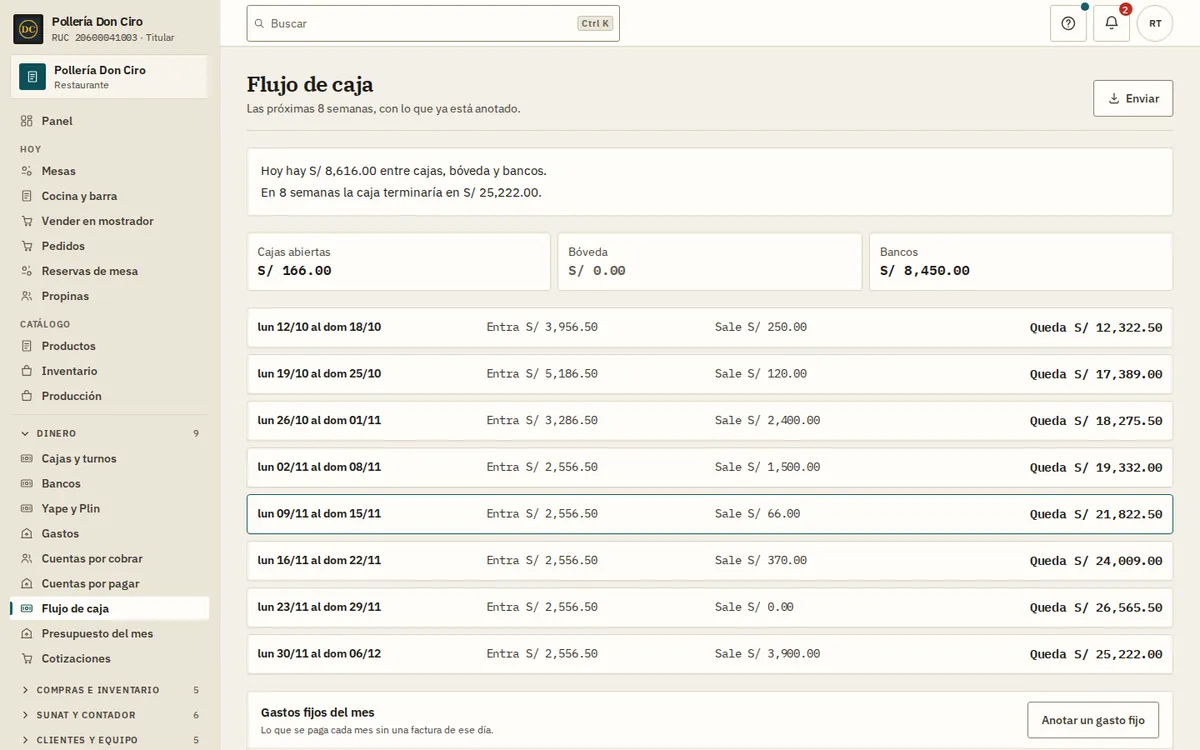Open Presupuesto del mes menu item
Image resolution: width=1200 pixels, height=750 pixels.
(x=110, y=634)
